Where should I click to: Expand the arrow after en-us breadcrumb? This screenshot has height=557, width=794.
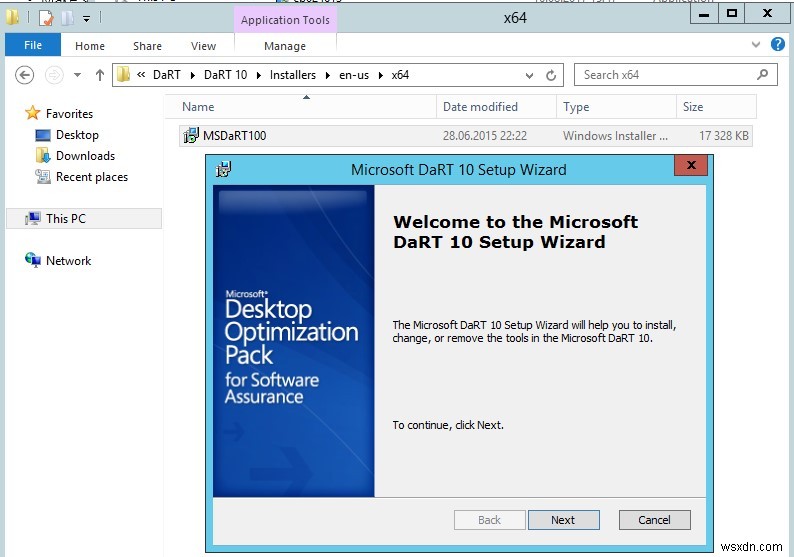click(x=380, y=75)
